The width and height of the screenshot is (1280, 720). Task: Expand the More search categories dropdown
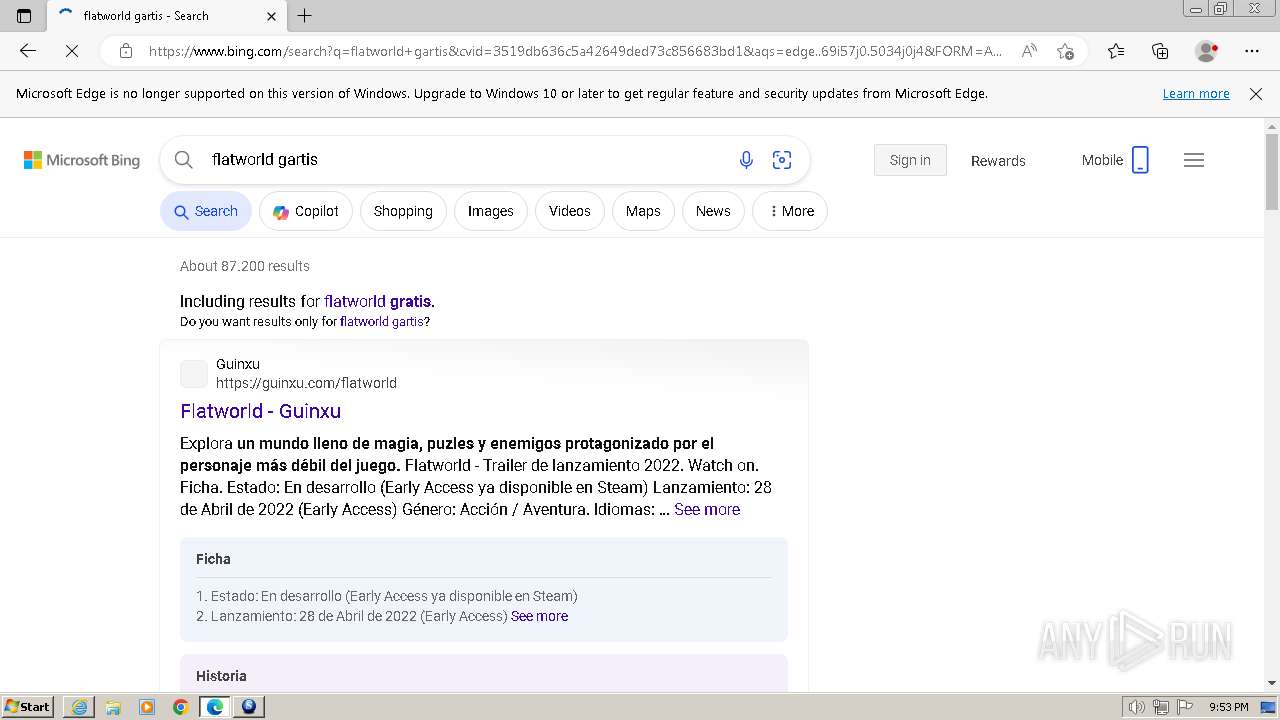(790, 211)
